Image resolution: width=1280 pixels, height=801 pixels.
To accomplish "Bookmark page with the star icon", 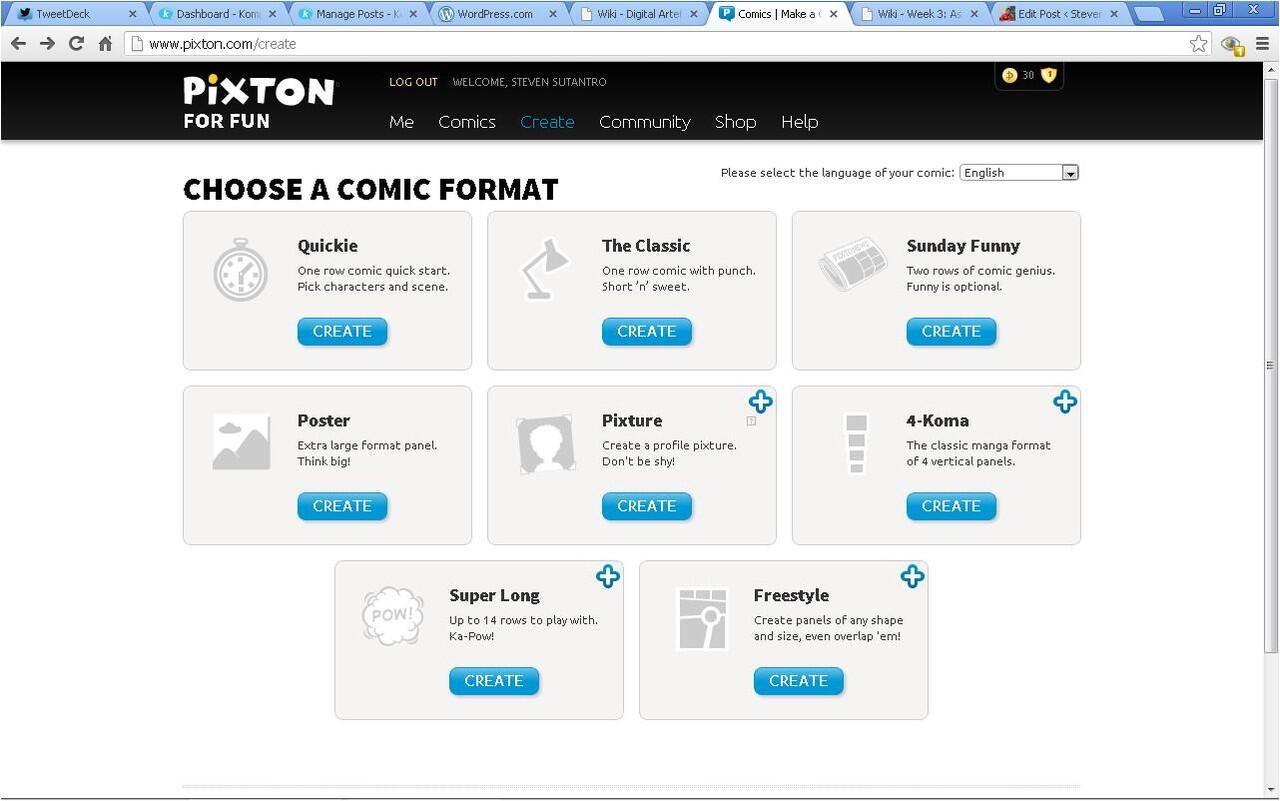I will pyautogui.click(x=1198, y=44).
